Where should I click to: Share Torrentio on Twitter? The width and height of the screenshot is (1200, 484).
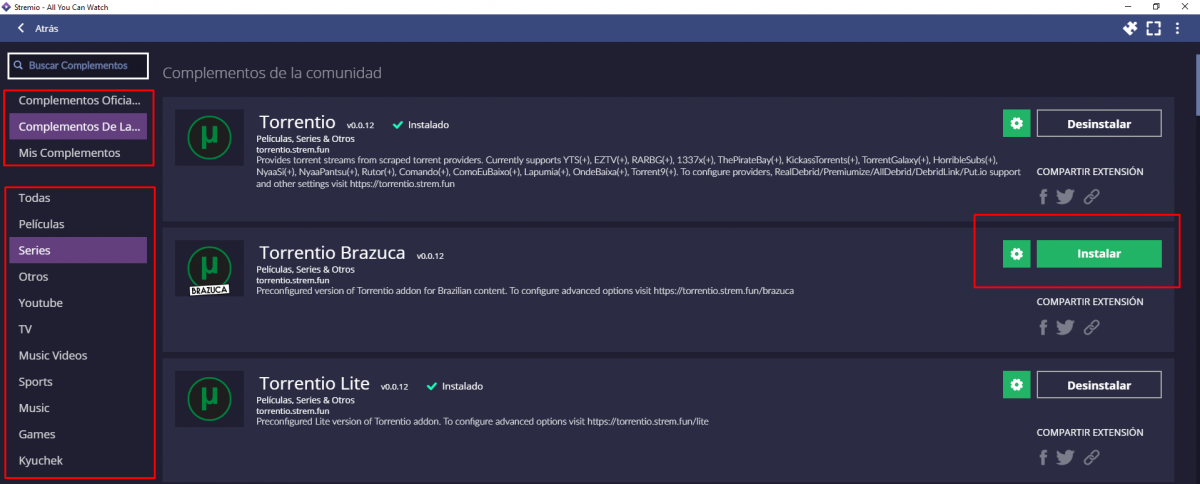click(x=1065, y=196)
